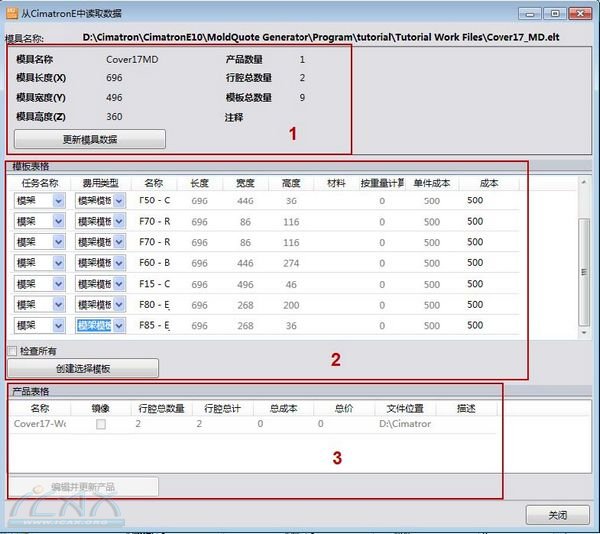The image size is (600, 534).
Task: Click the 模板总数量 value 9
Action: tap(302, 98)
